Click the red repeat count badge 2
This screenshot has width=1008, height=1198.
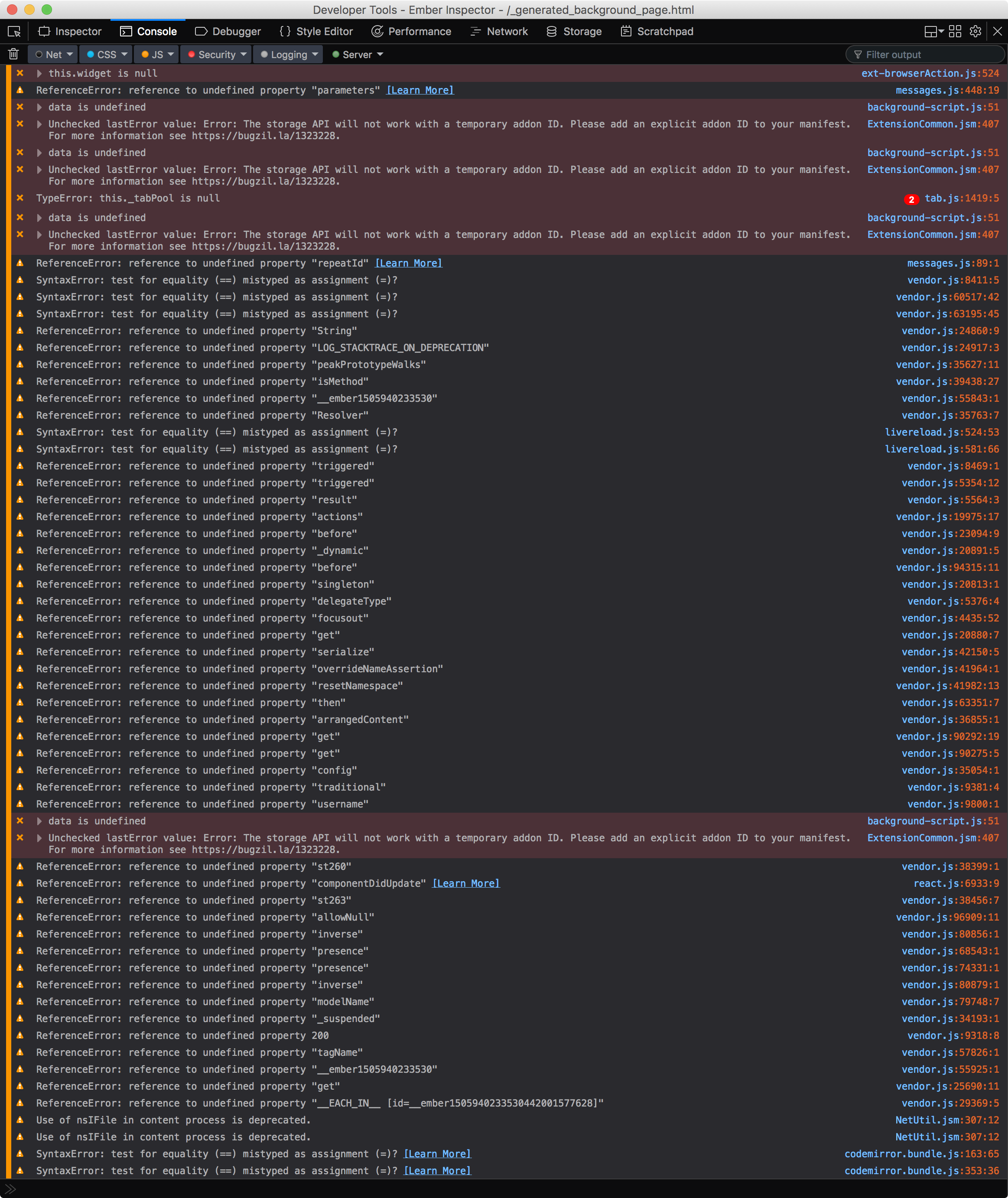coord(911,199)
